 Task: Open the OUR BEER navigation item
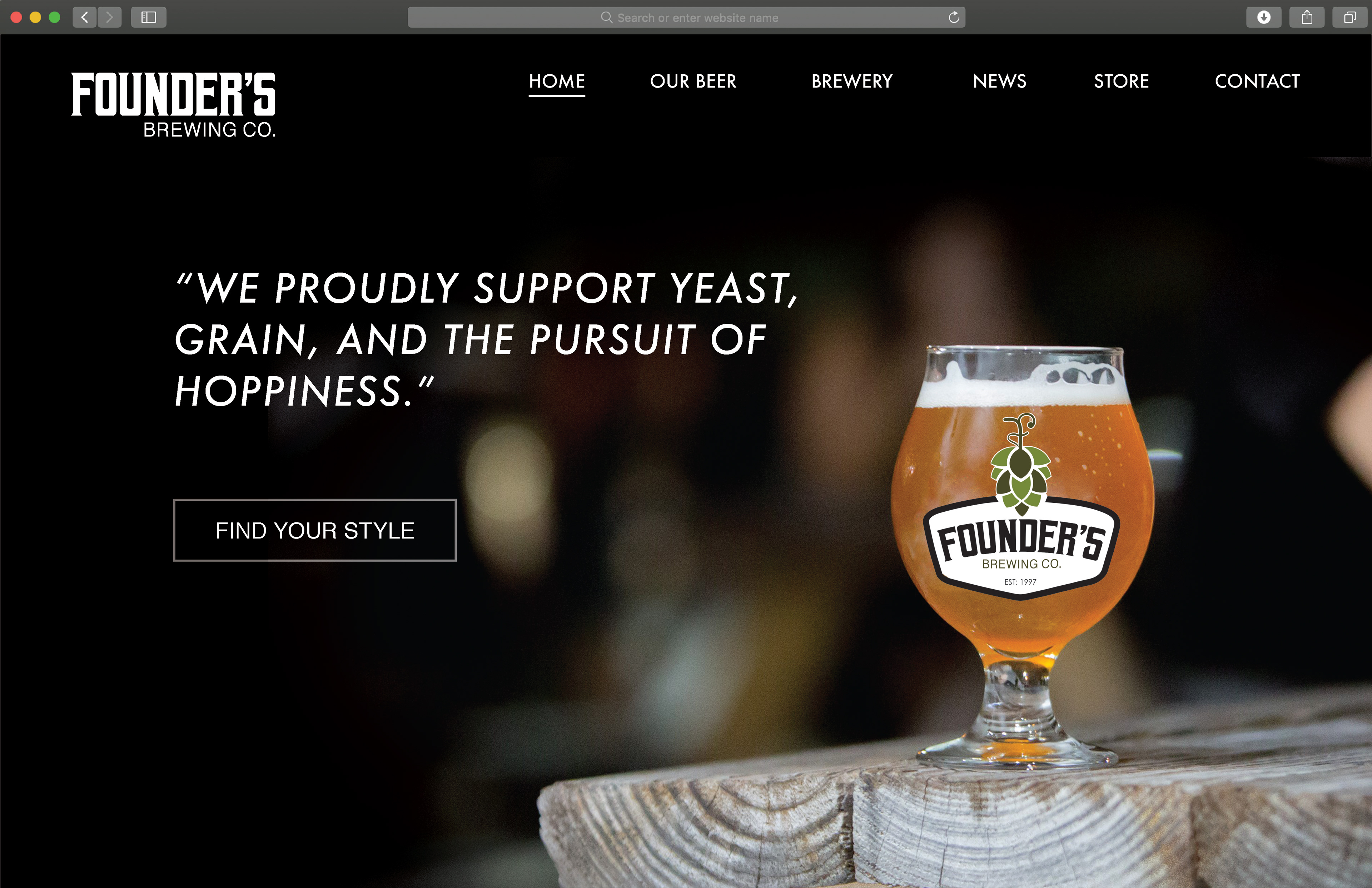pos(693,81)
